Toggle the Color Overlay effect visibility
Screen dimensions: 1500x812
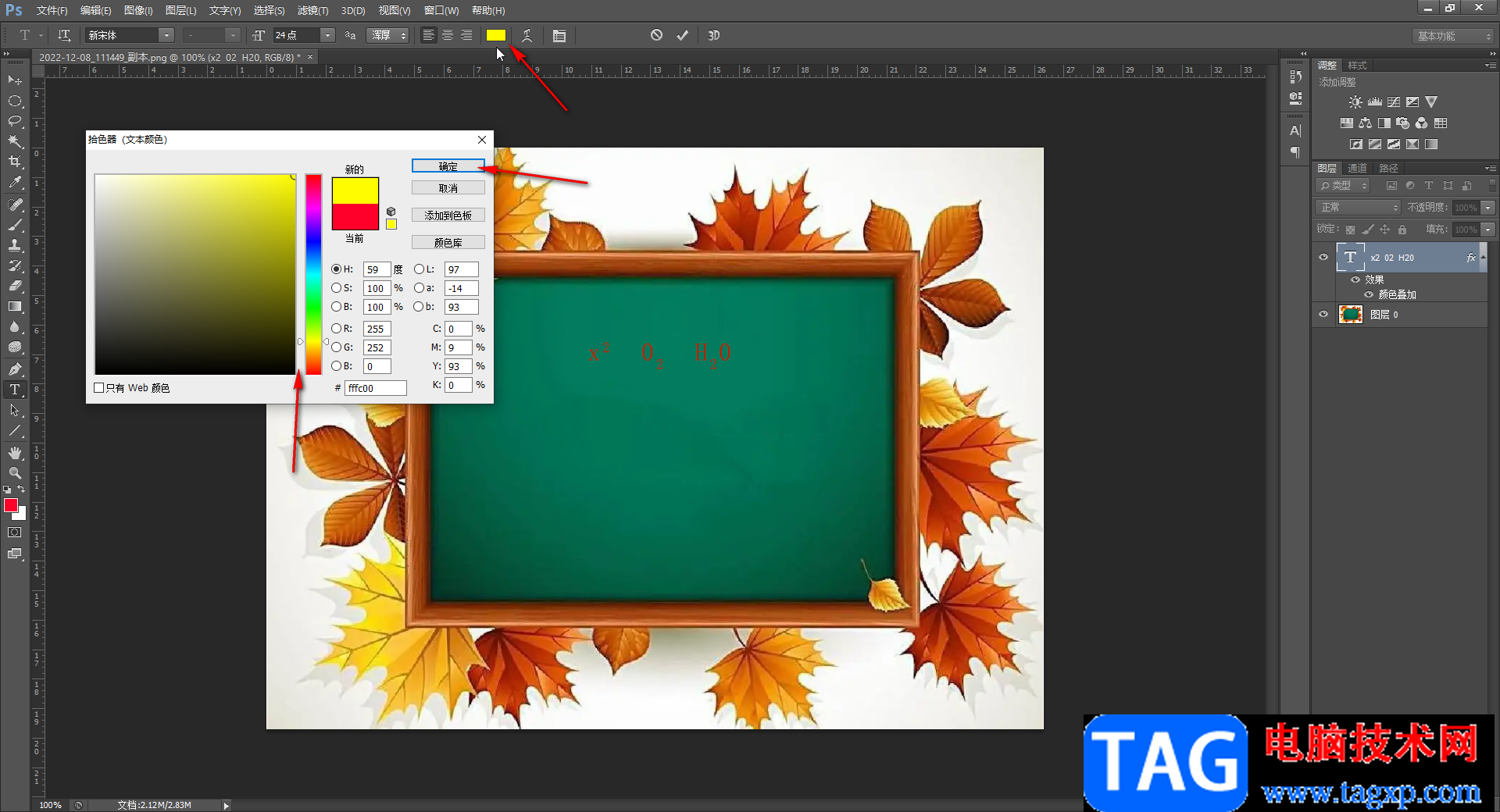[1369, 295]
